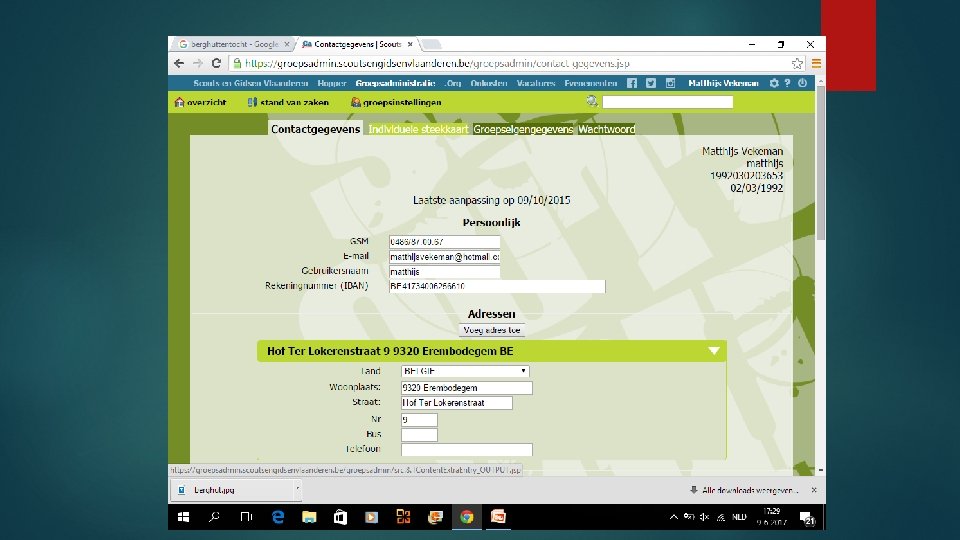Click into the E-mail input field

pos(444,257)
